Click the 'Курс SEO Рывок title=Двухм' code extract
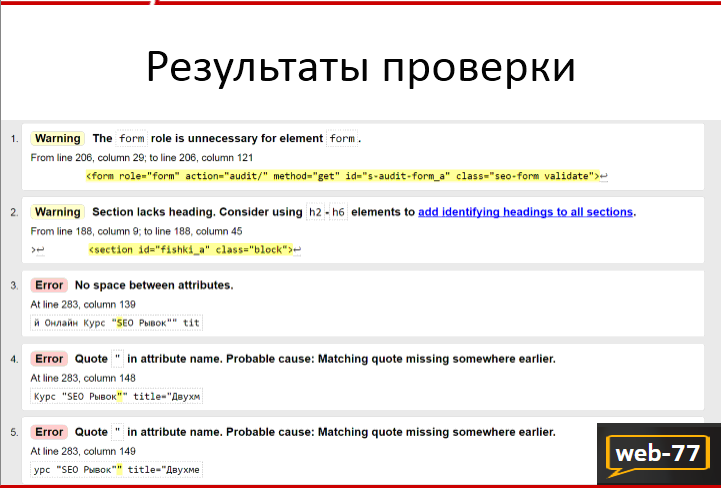The image size is (721, 488). click(x=116, y=396)
